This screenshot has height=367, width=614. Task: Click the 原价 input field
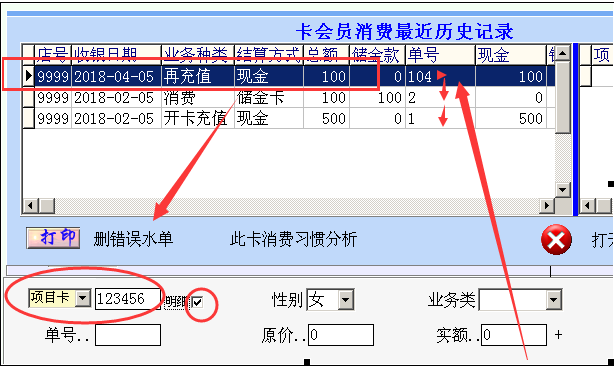341,335
